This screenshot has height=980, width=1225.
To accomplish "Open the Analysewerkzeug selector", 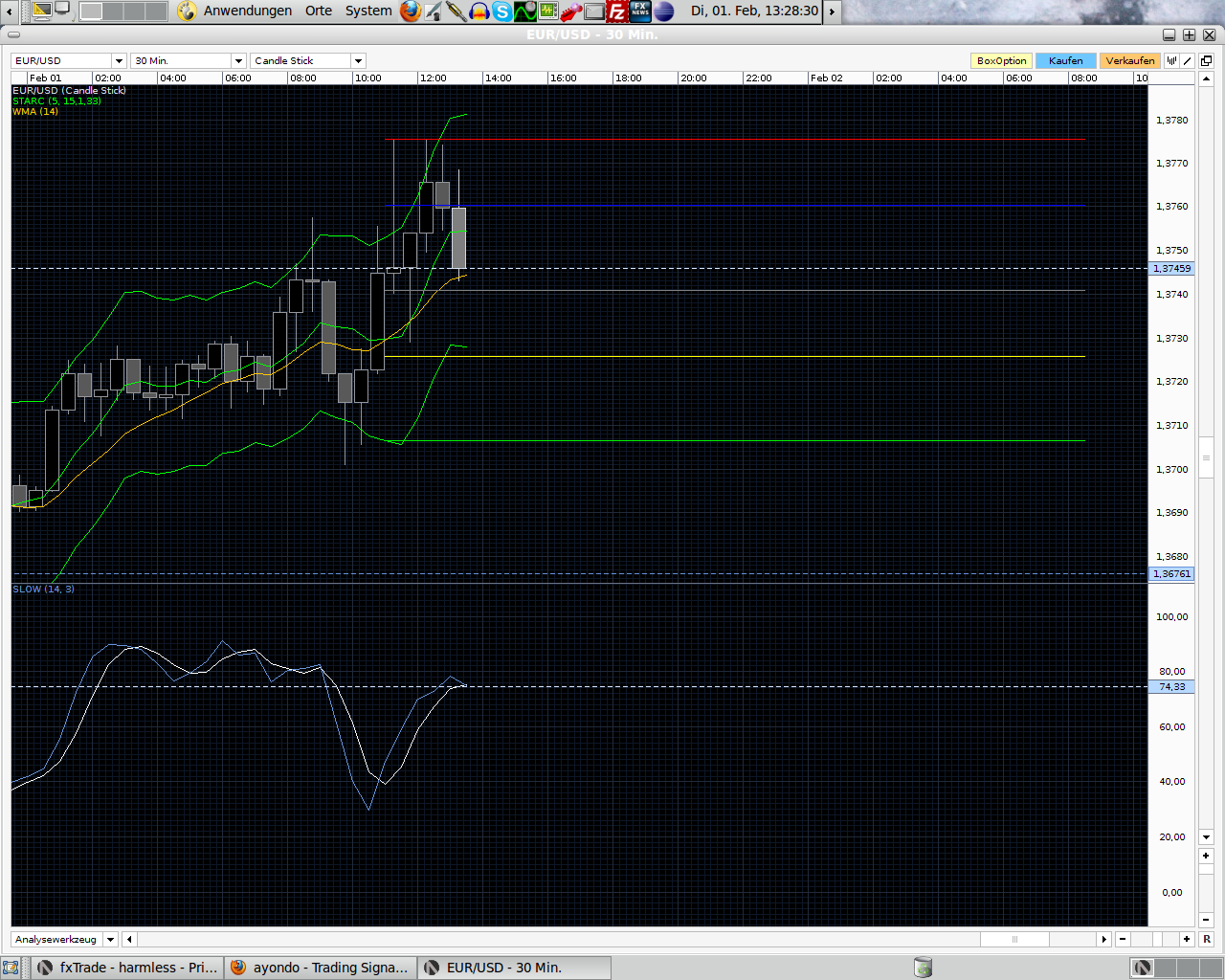I will pos(110,939).
